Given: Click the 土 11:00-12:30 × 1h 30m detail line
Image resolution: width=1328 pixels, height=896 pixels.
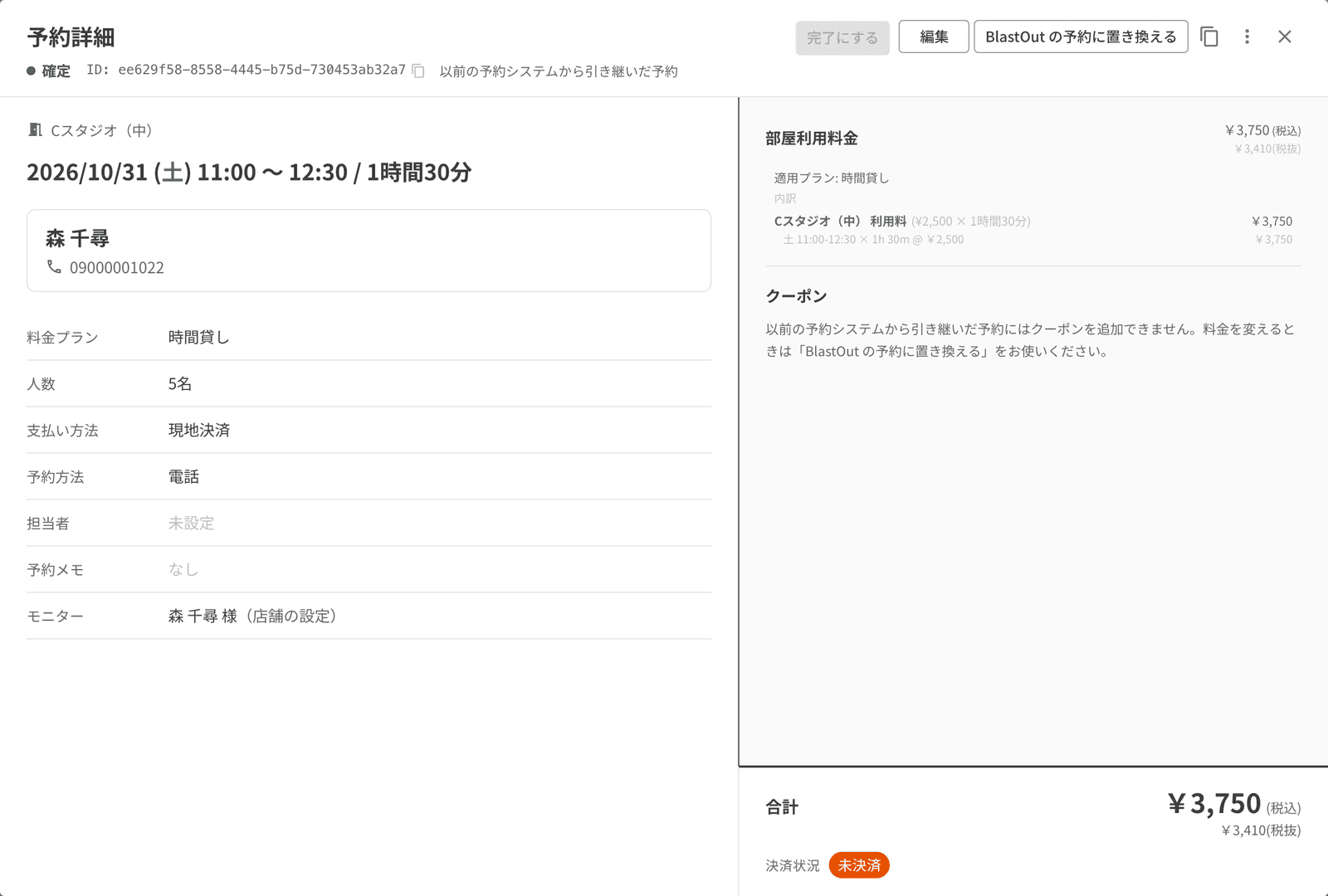Looking at the screenshot, I should point(873,240).
